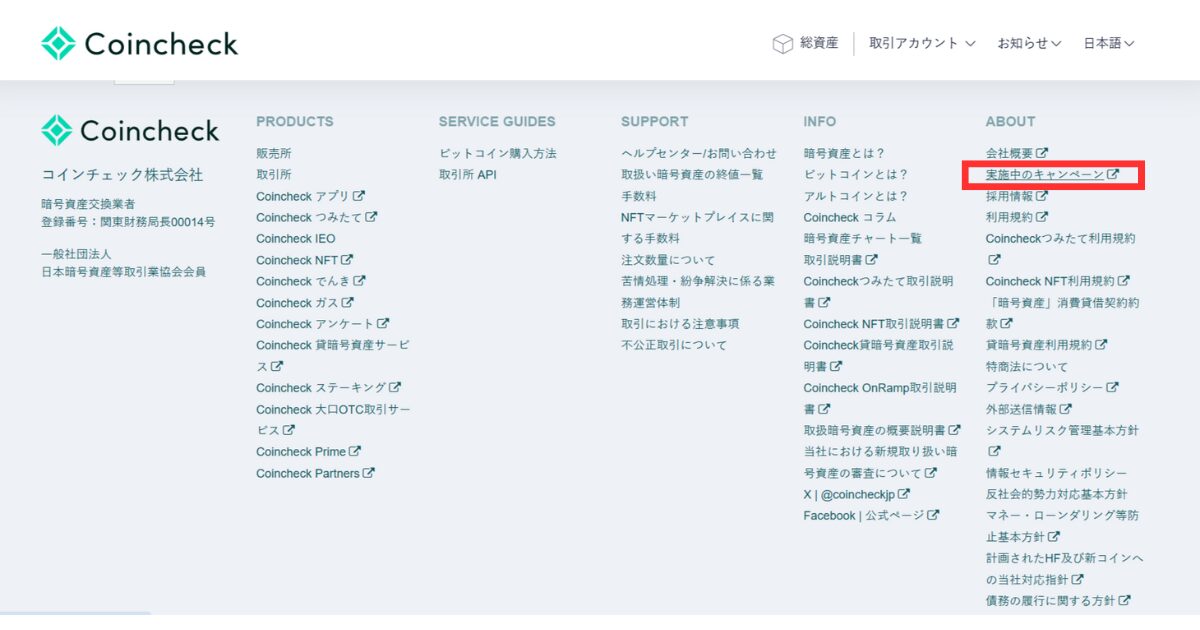Screen dimensions: 1200x630
Task: Click external-link icon beside X | @coincheckjp
Action: point(904,494)
